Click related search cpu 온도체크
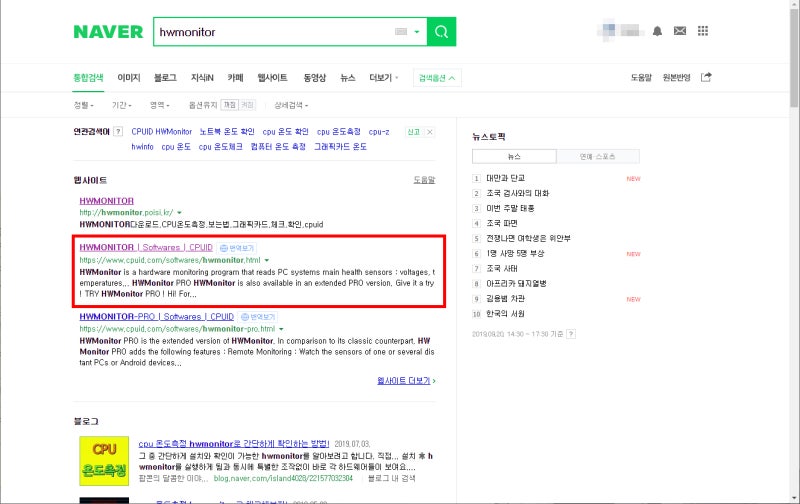800x504 pixels. 221,147
